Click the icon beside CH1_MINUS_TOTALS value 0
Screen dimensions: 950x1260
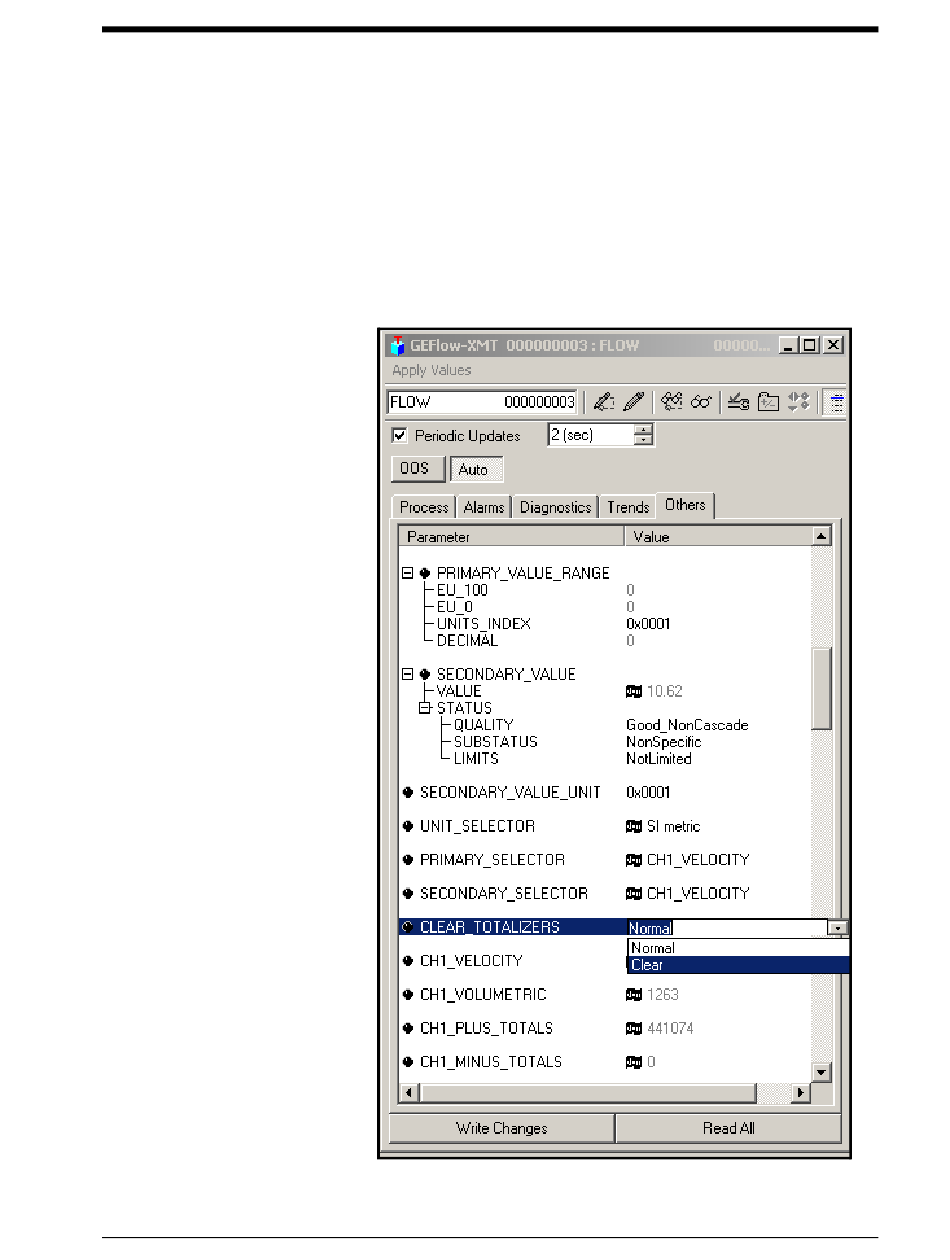point(634,1062)
